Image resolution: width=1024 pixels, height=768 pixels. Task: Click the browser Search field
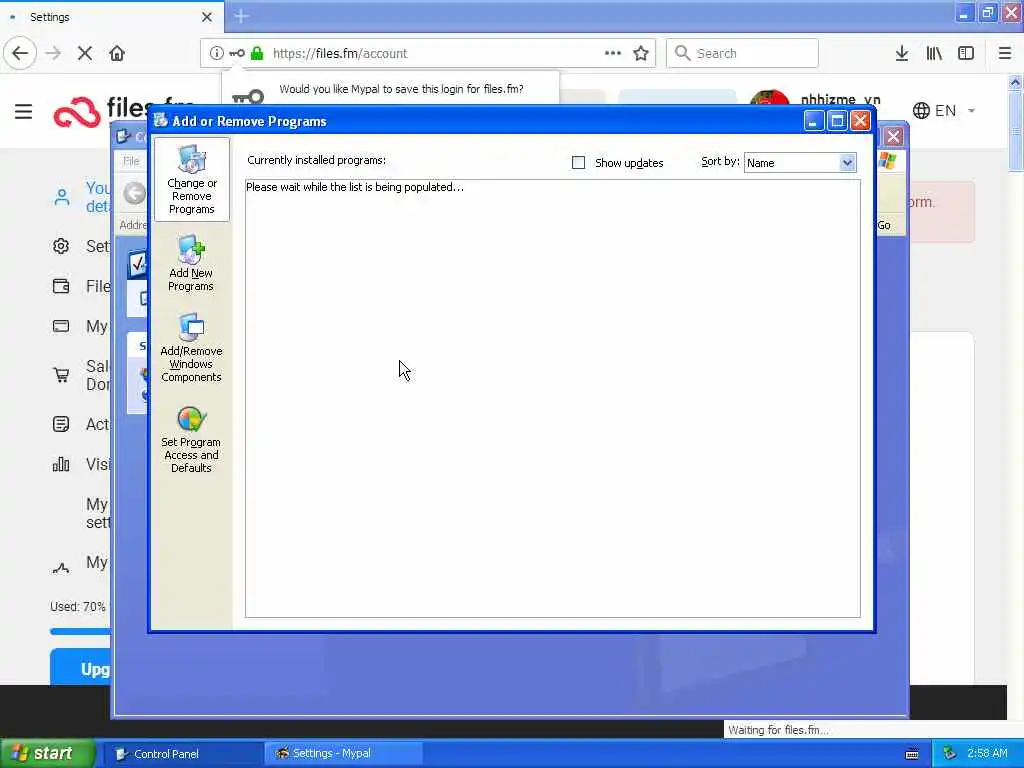click(x=742, y=54)
